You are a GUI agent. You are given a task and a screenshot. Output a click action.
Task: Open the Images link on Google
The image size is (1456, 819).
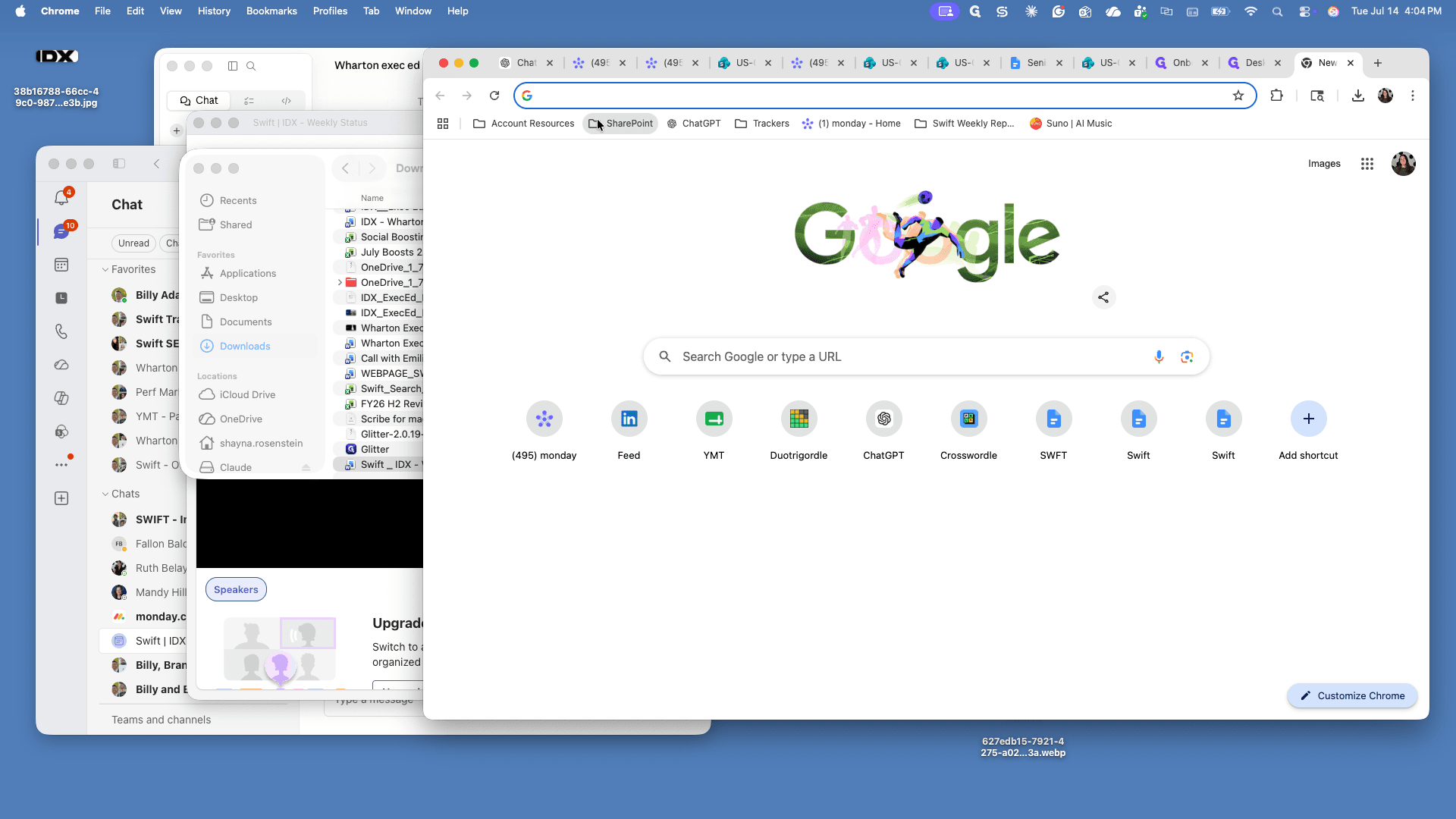coord(1324,164)
